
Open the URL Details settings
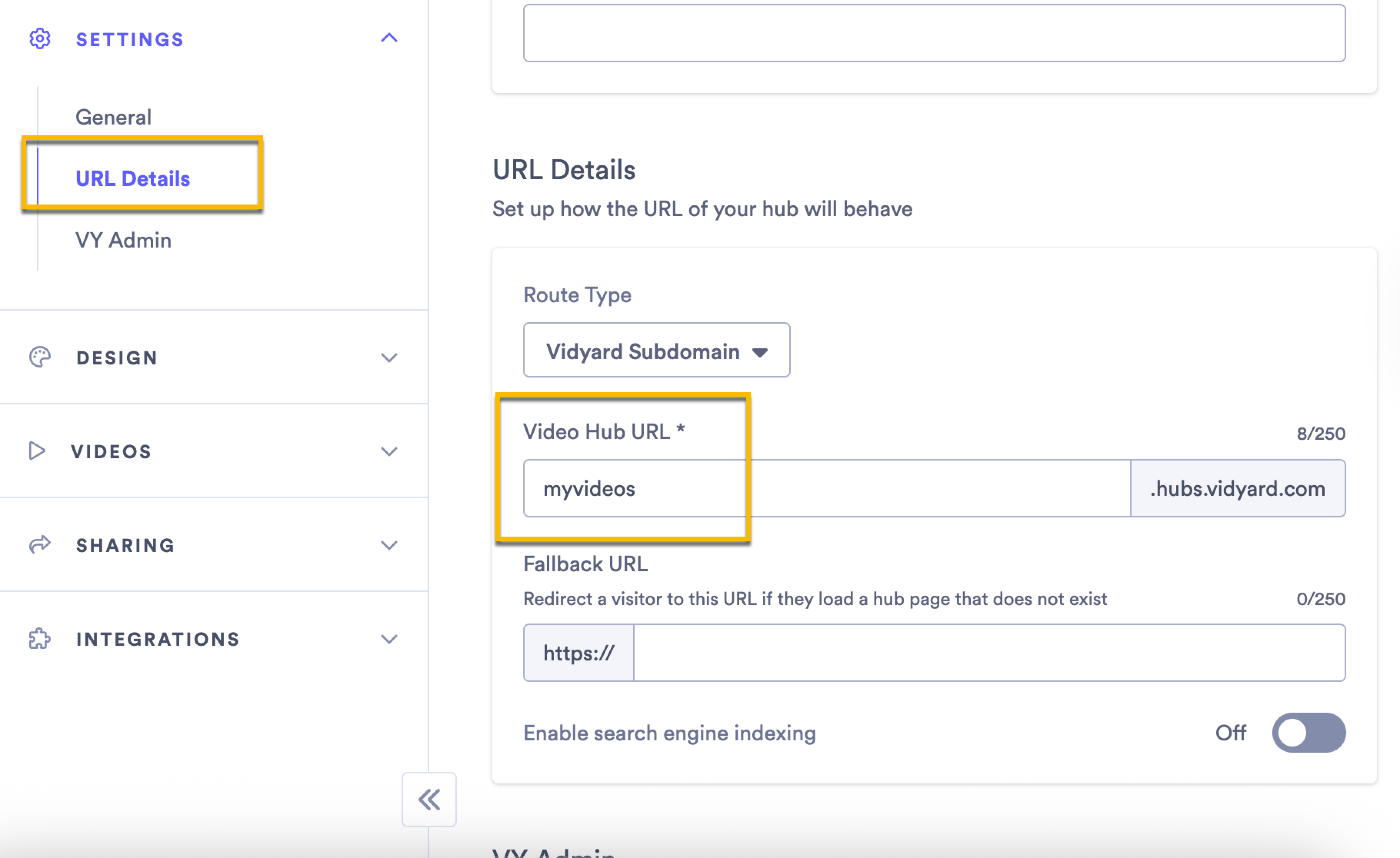tap(133, 178)
